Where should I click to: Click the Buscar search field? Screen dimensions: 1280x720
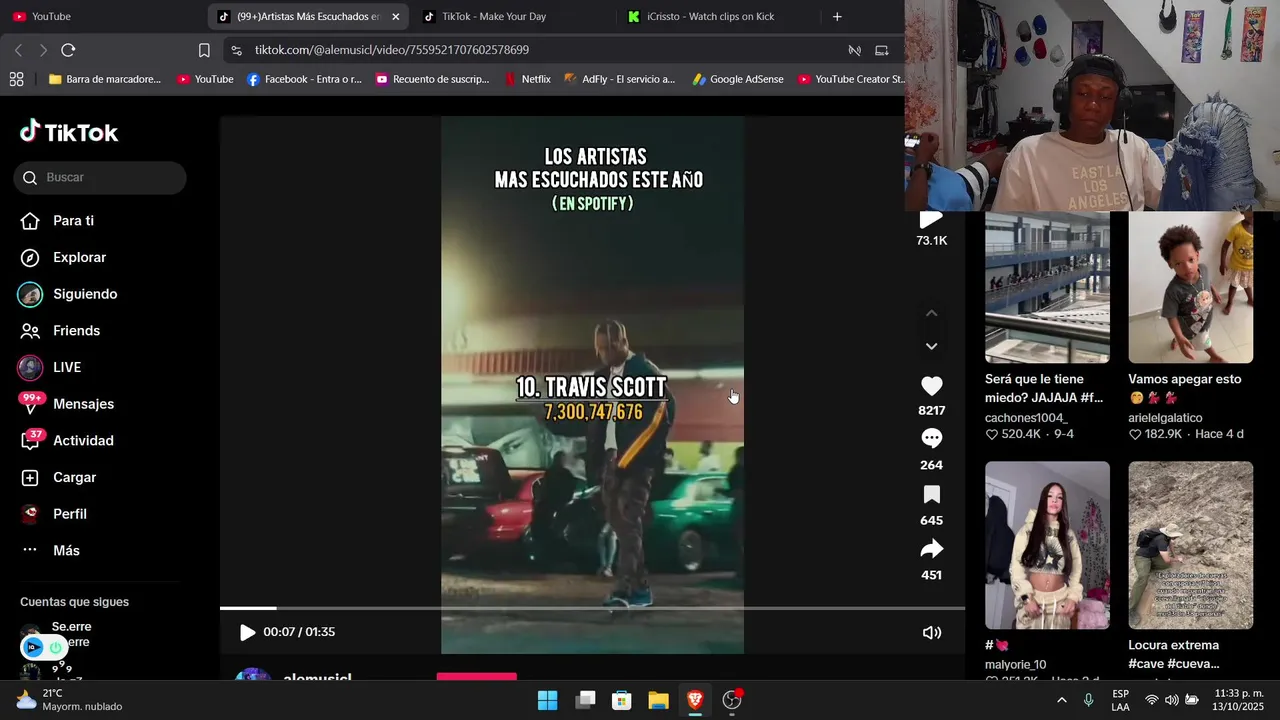[x=100, y=177]
